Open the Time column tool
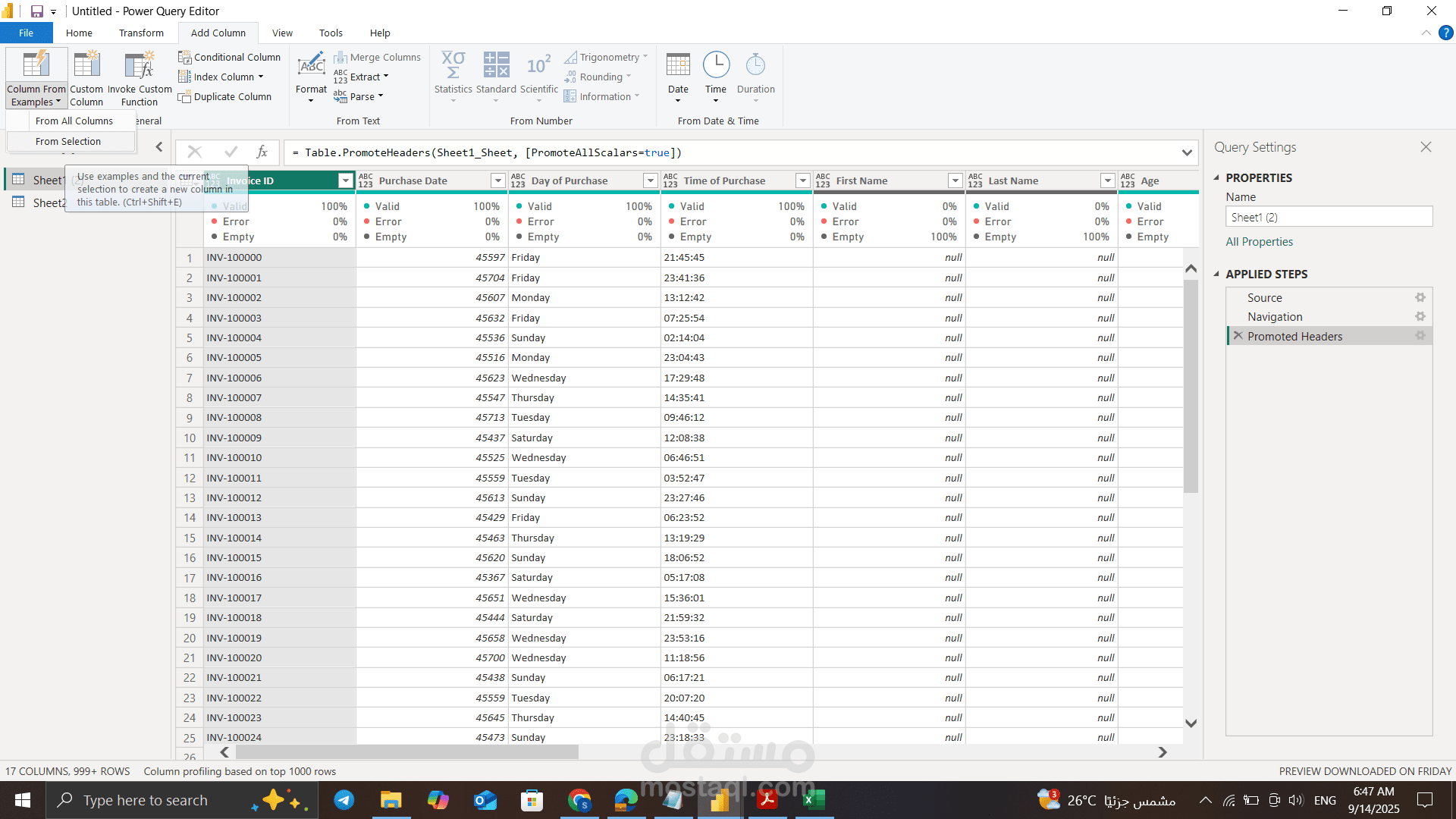Screen dimensions: 1456x819 point(715,67)
